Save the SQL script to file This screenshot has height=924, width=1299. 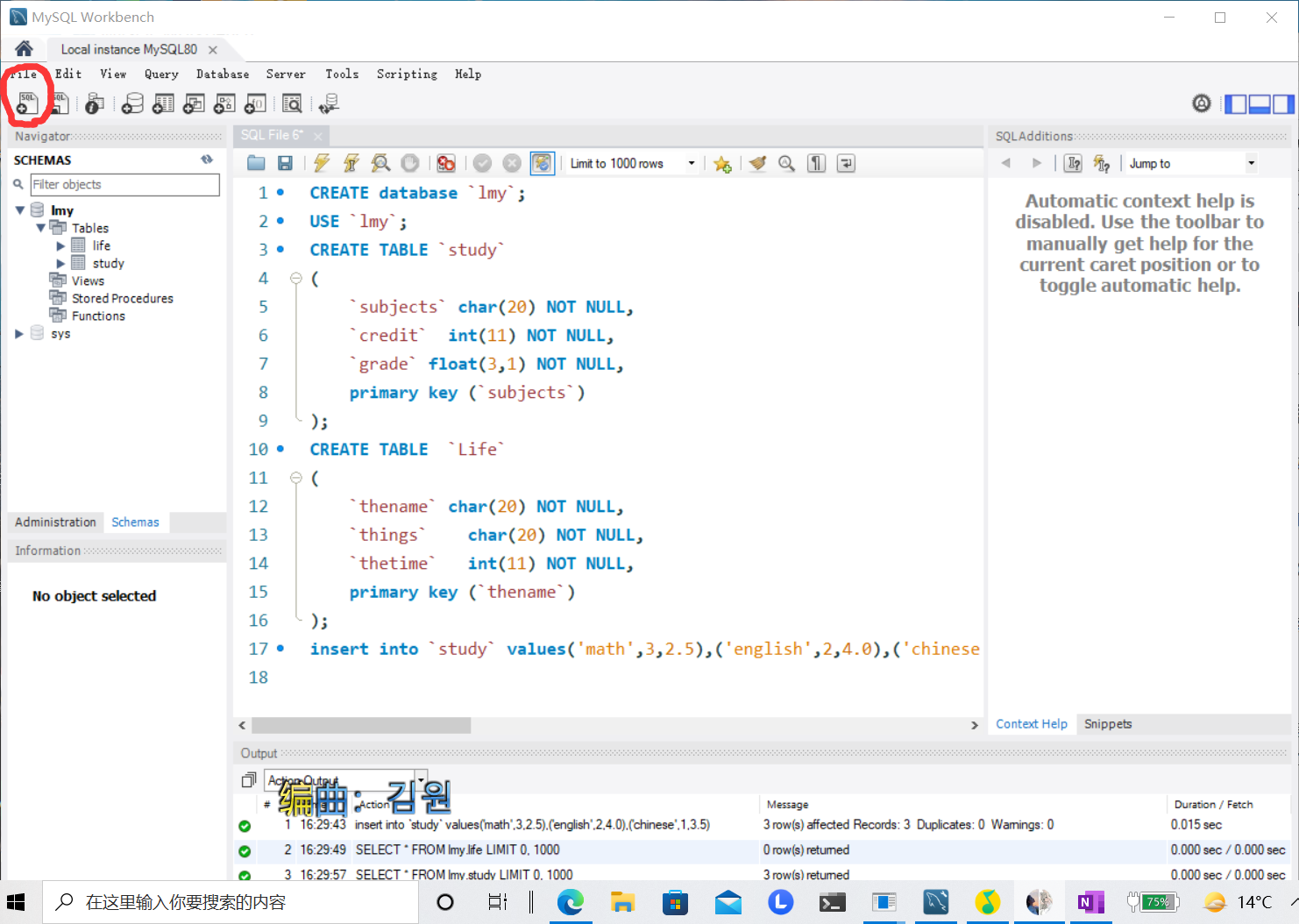pyautogui.click(x=285, y=163)
